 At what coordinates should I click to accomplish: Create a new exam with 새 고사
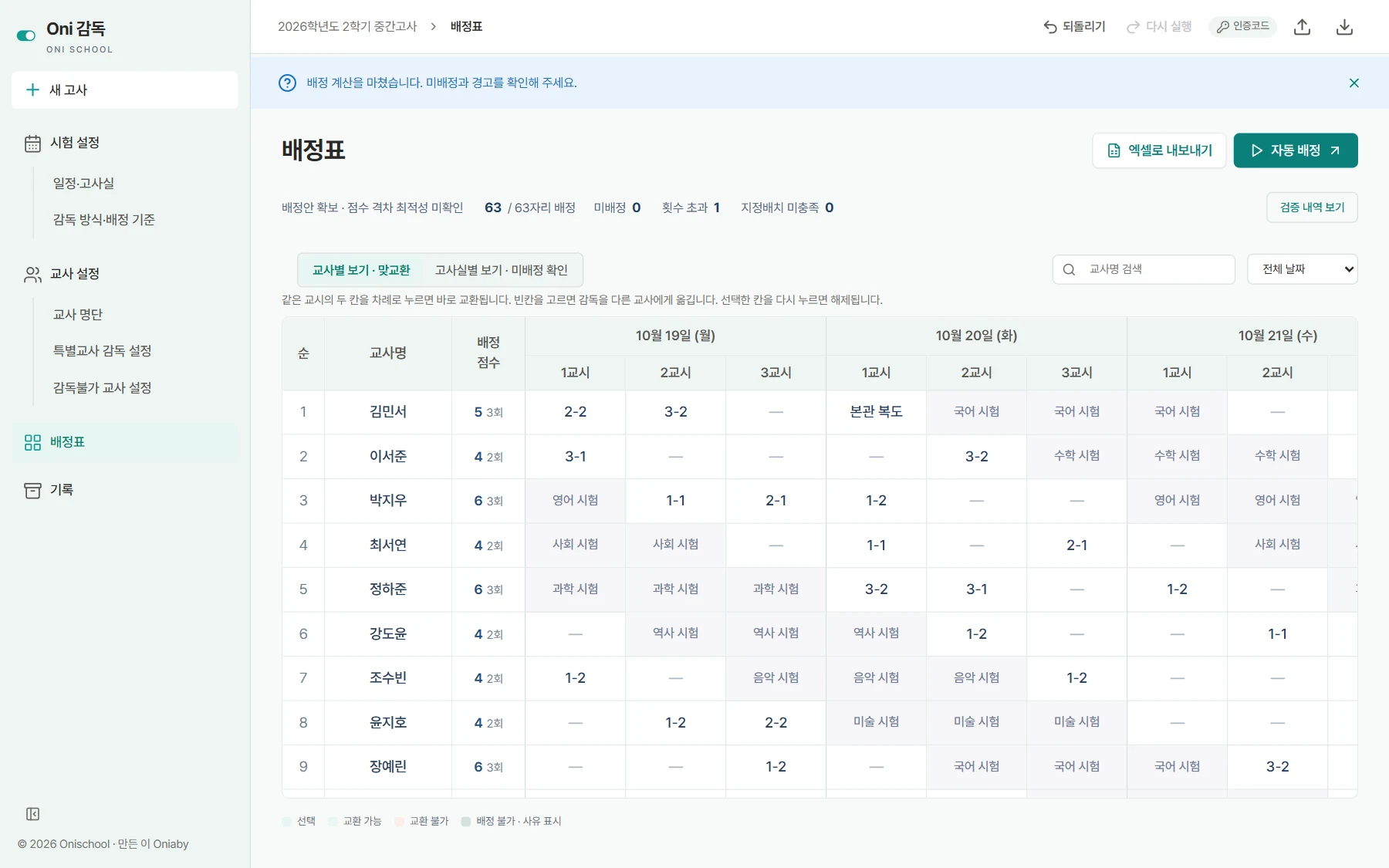click(x=125, y=90)
